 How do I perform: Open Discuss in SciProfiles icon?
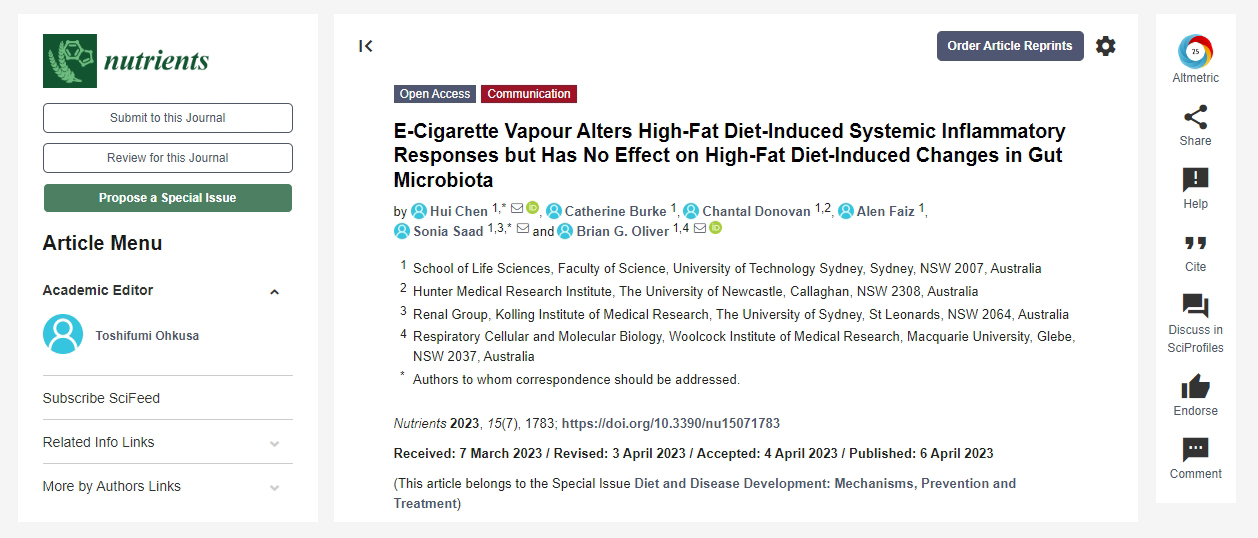tap(1195, 306)
